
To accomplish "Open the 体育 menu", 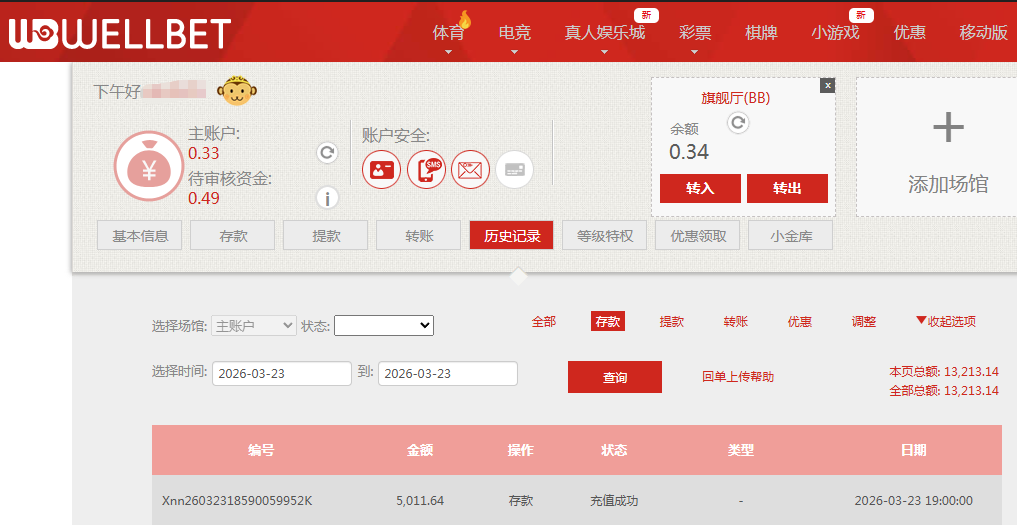I will pyautogui.click(x=449, y=32).
